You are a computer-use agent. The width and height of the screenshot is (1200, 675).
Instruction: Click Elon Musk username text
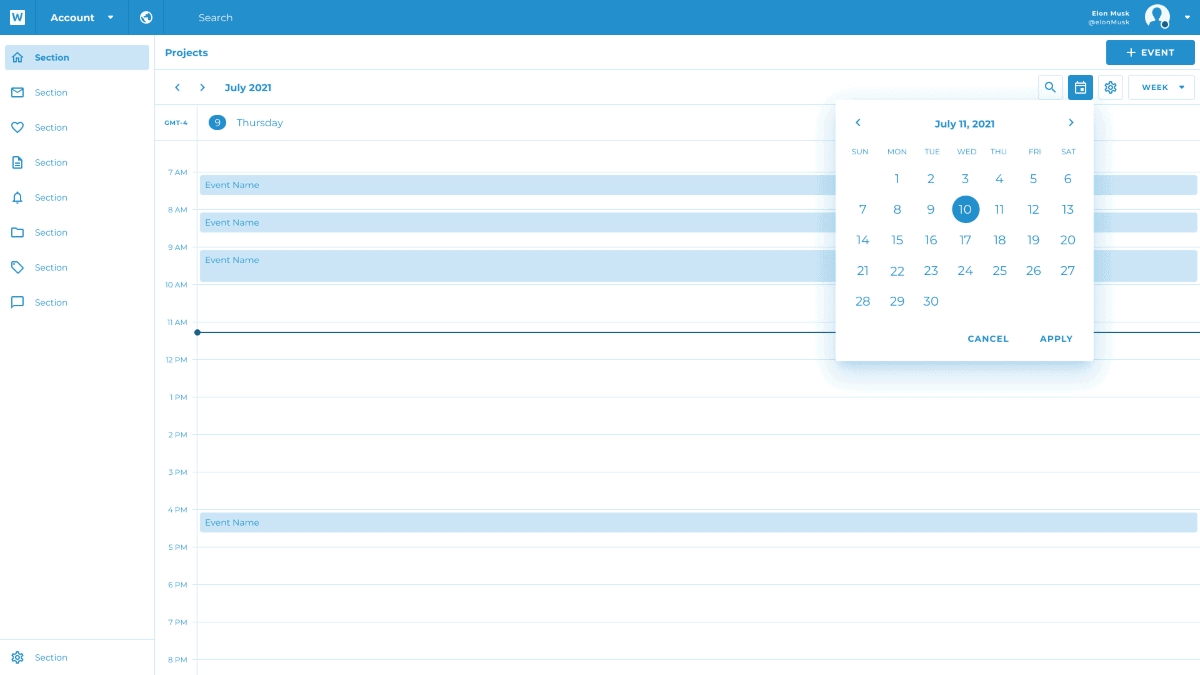1111,13
